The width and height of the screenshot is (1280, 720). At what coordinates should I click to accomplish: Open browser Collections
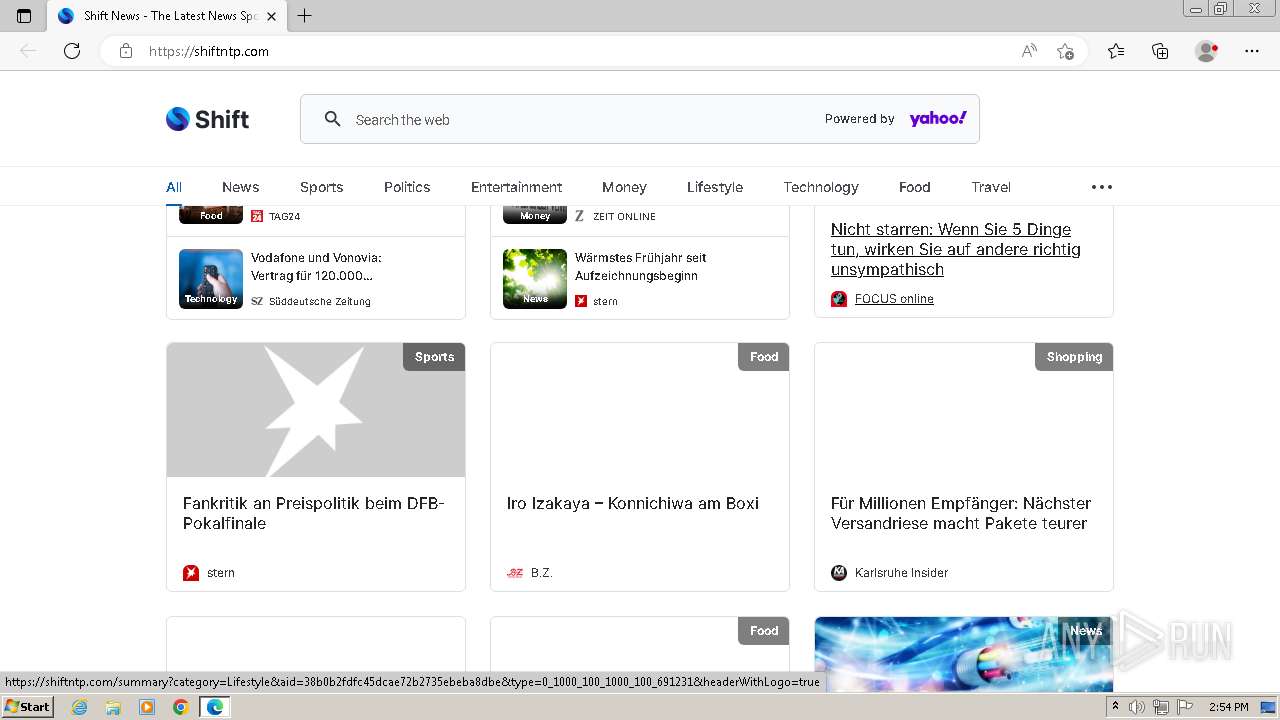1160,51
